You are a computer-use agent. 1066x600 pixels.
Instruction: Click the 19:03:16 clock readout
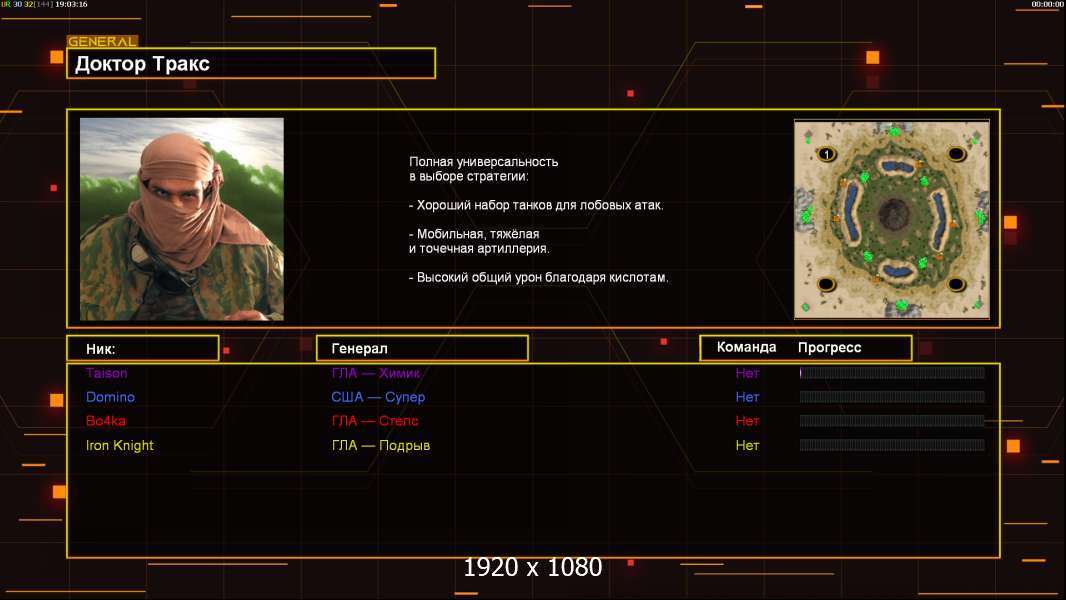[71, 4]
